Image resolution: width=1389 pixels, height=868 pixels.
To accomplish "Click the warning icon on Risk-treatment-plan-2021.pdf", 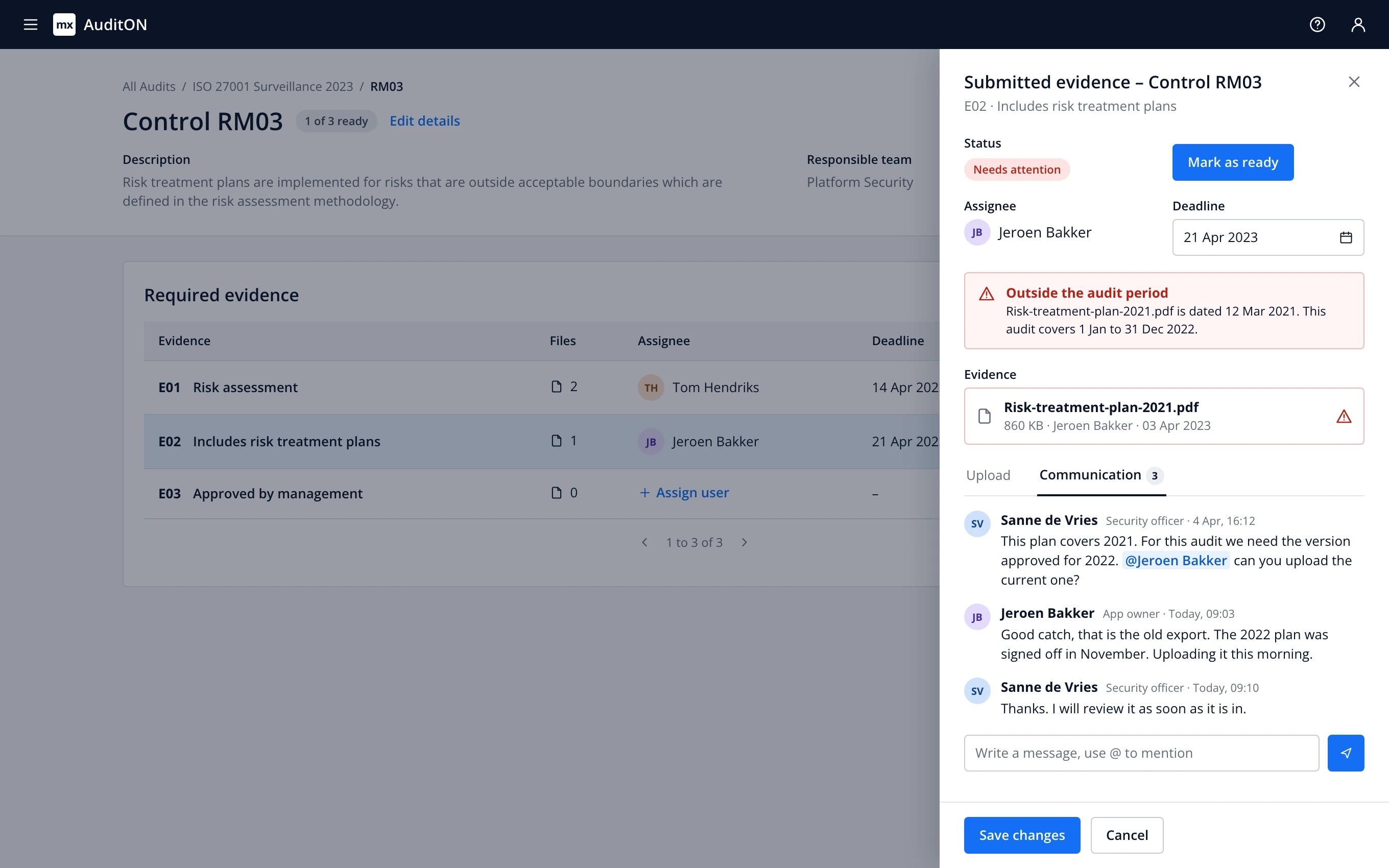I will 1344,416.
